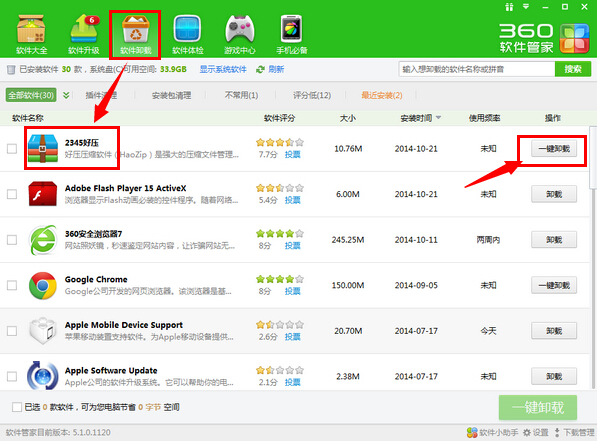Click the large green 一键卸载 button
This screenshot has height=441, width=597.
click(x=538, y=407)
